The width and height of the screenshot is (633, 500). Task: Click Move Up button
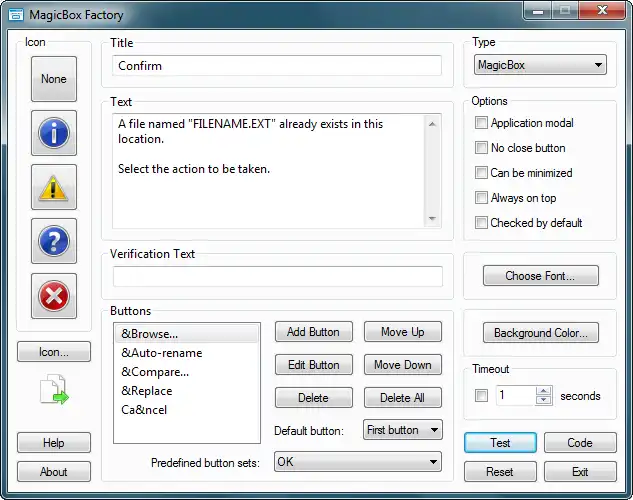coord(402,332)
